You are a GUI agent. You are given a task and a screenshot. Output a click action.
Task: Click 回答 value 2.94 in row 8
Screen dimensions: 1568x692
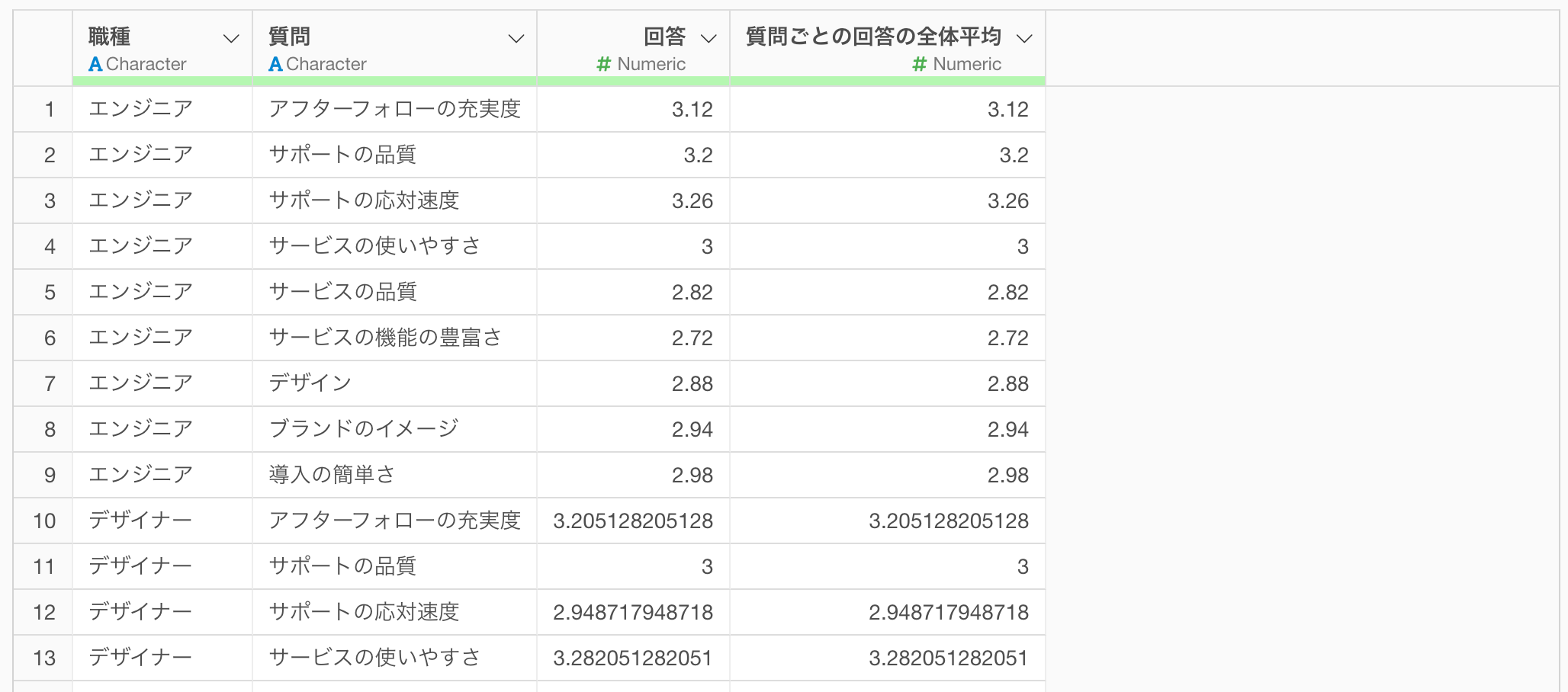click(x=692, y=429)
